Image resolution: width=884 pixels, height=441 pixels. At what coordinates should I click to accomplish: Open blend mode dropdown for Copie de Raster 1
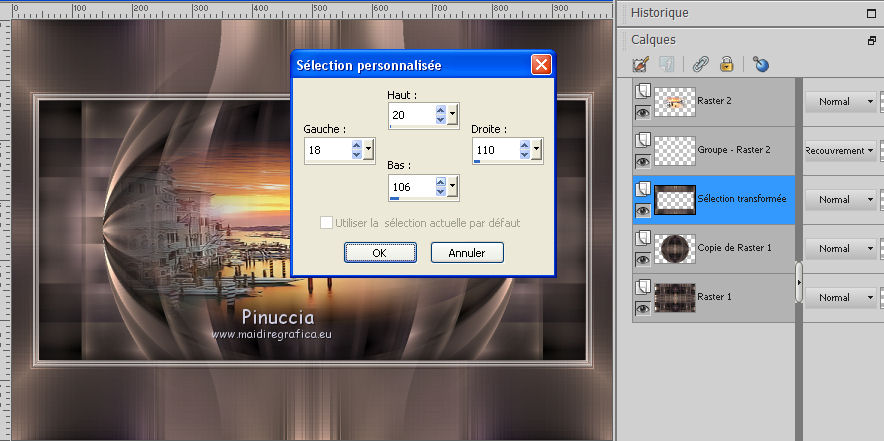click(840, 249)
